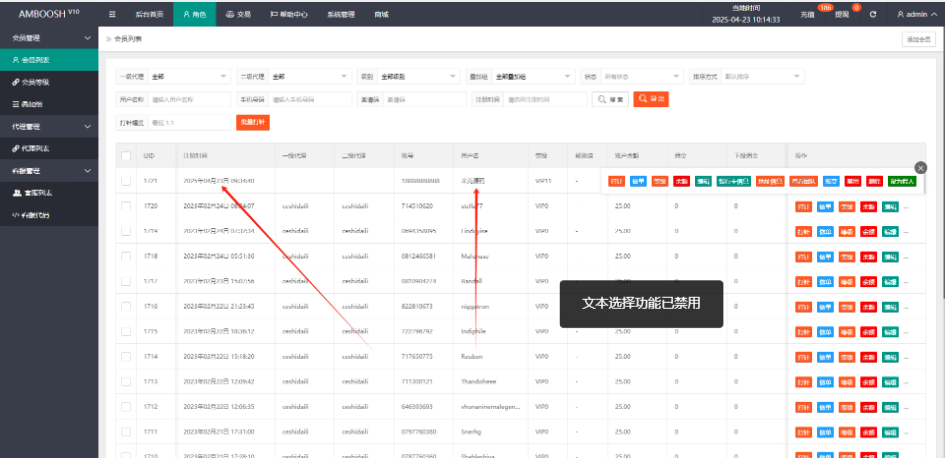Select the 角色 tab in the top navigation
The image size is (945, 458).
[x=195, y=14]
